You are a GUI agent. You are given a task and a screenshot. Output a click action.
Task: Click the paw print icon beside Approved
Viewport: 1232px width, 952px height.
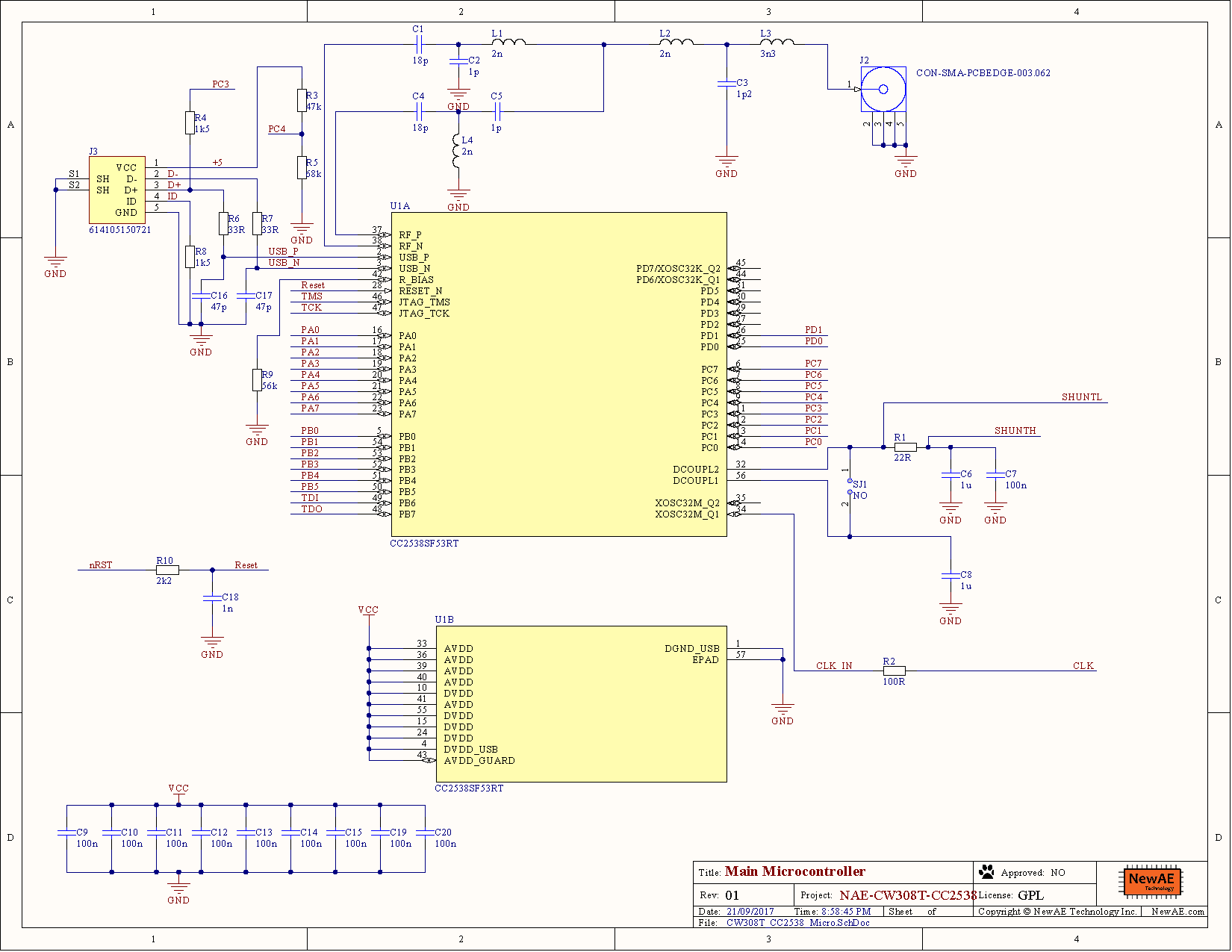tap(987, 871)
